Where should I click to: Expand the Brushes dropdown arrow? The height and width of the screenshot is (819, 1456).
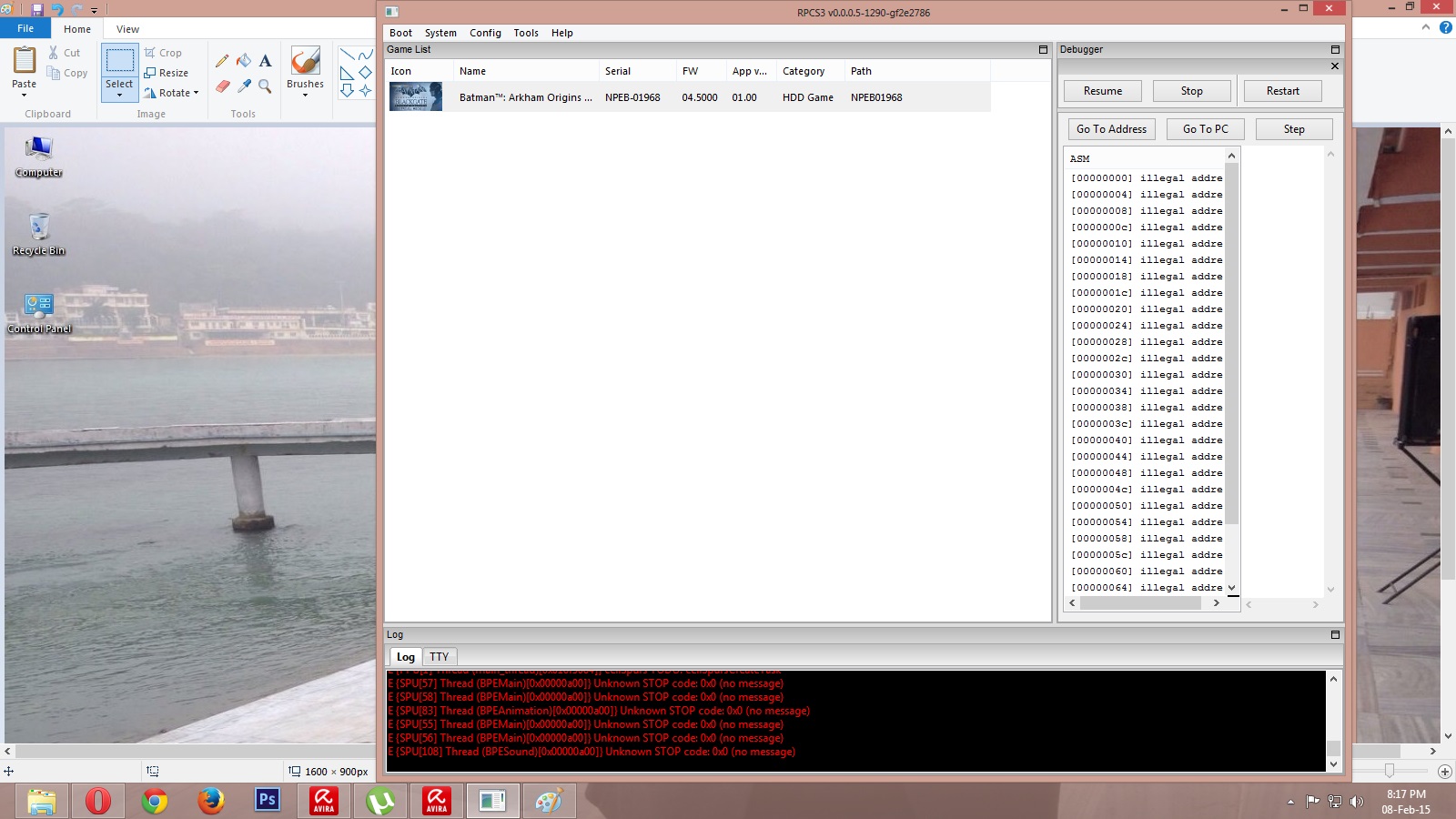[305, 95]
